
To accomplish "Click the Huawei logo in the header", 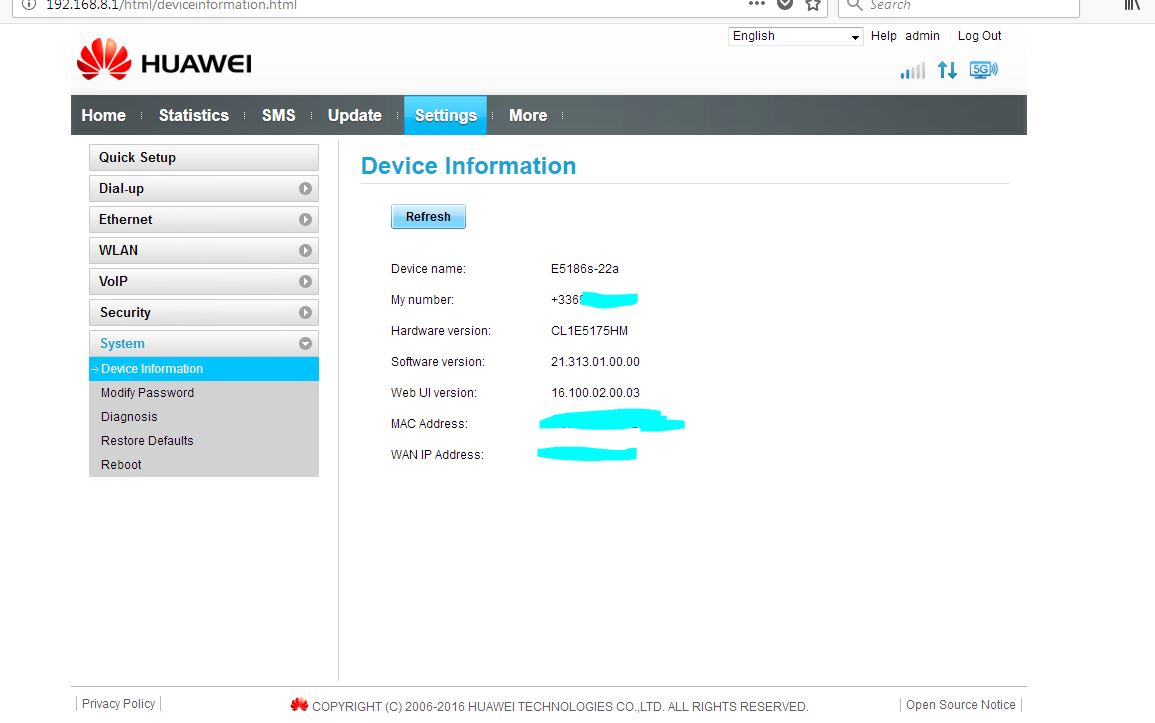I will click(164, 60).
